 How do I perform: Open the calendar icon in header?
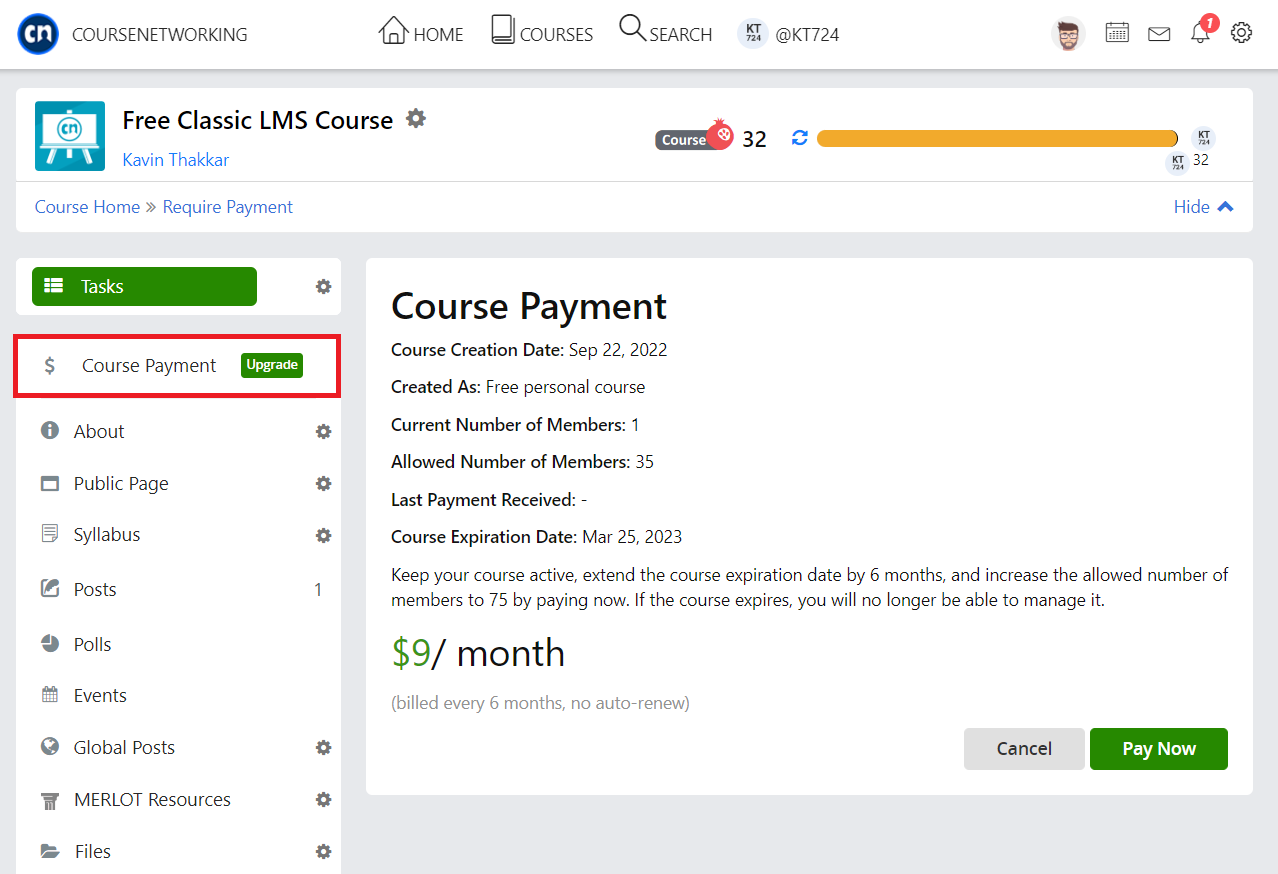pos(1117,33)
